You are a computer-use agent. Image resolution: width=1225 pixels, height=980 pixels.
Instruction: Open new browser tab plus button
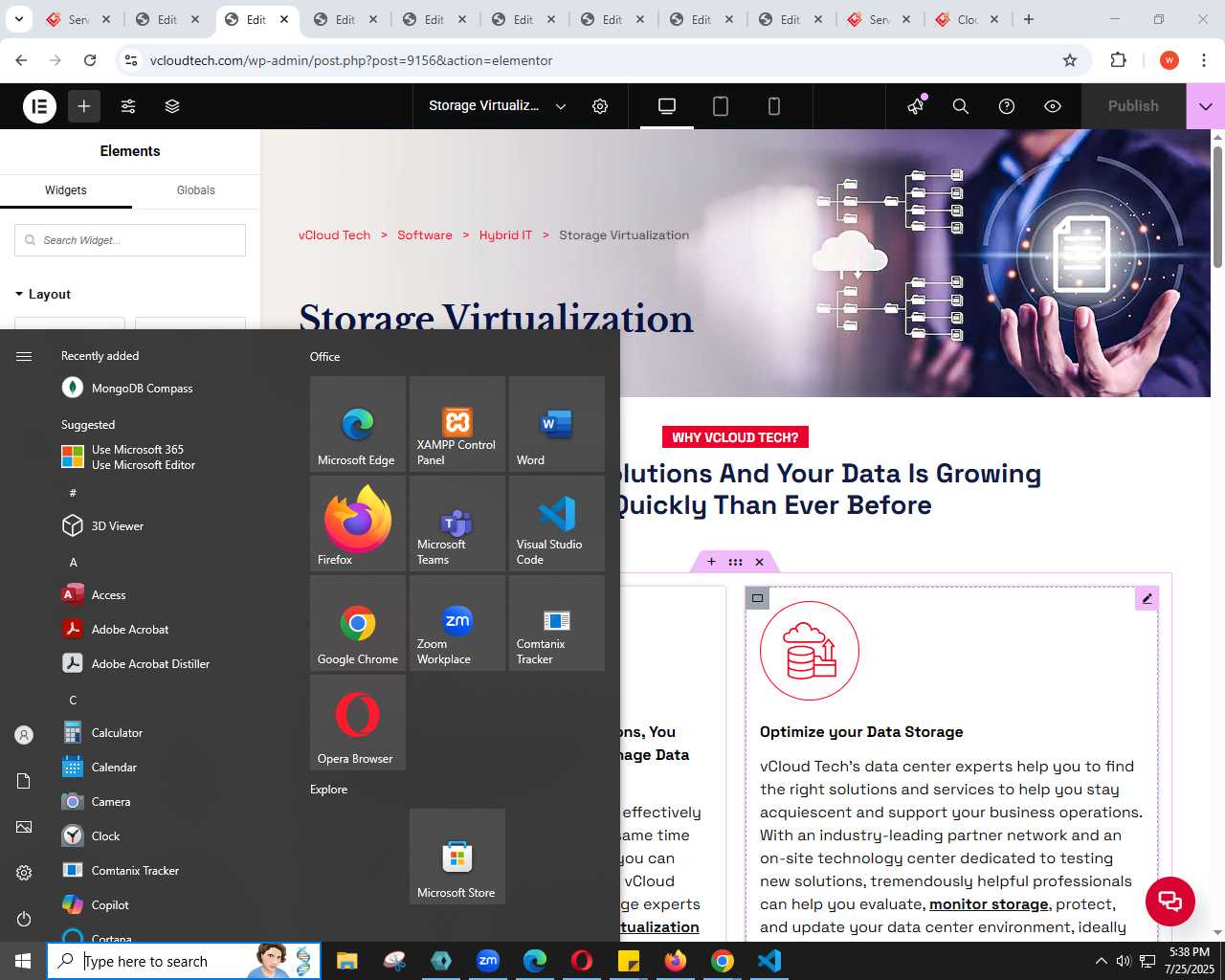1029,19
